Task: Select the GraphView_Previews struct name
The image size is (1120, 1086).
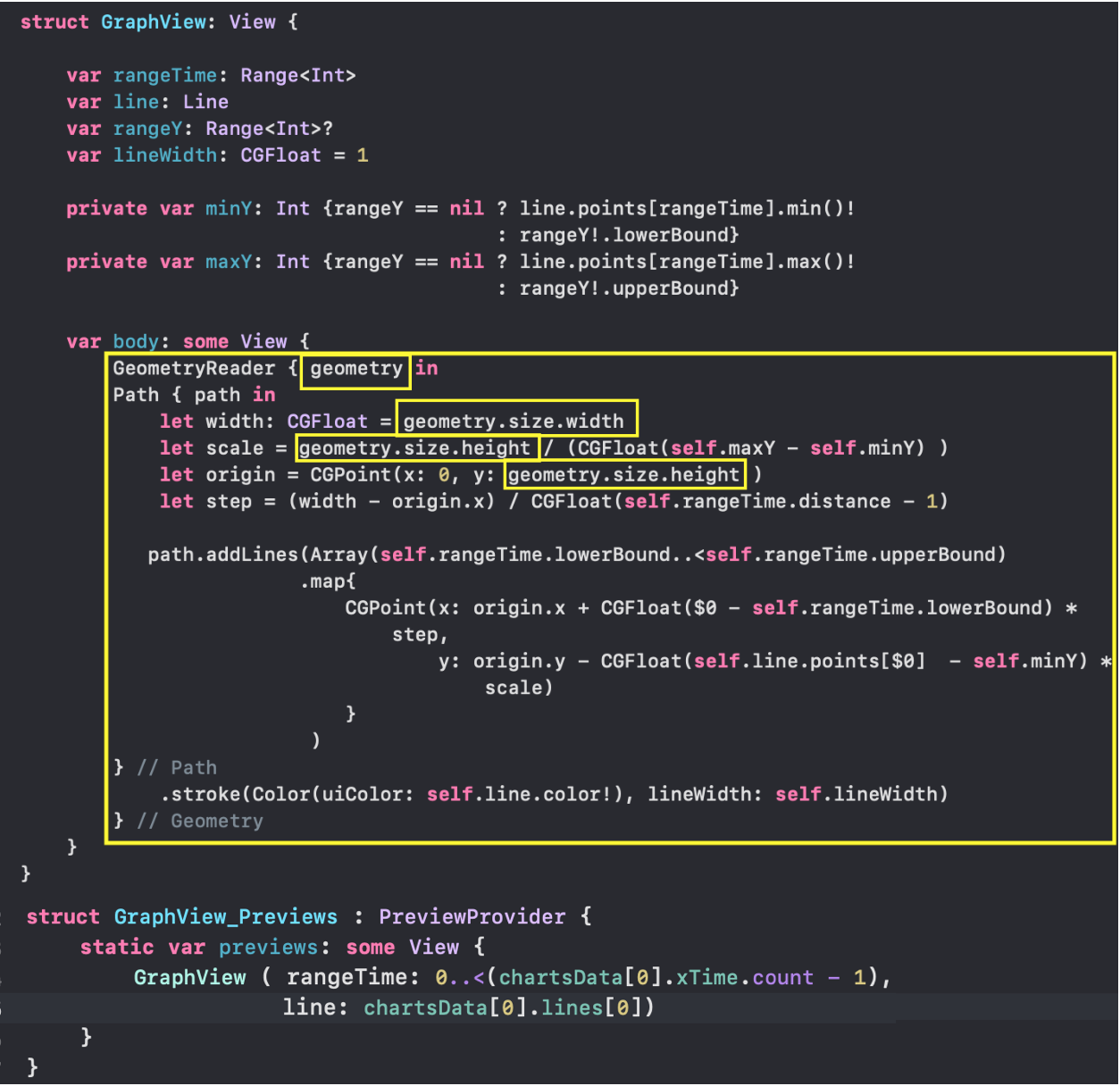Action: tap(225, 916)
